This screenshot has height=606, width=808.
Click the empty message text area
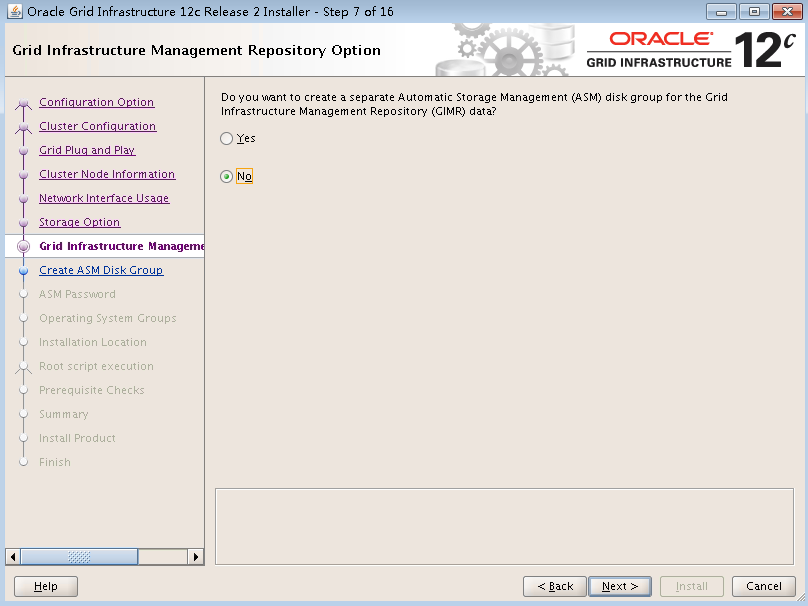(504, 527)
